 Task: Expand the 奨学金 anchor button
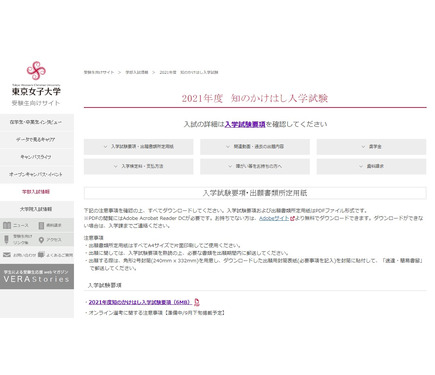pyautogui.click(x=371, y=147)
